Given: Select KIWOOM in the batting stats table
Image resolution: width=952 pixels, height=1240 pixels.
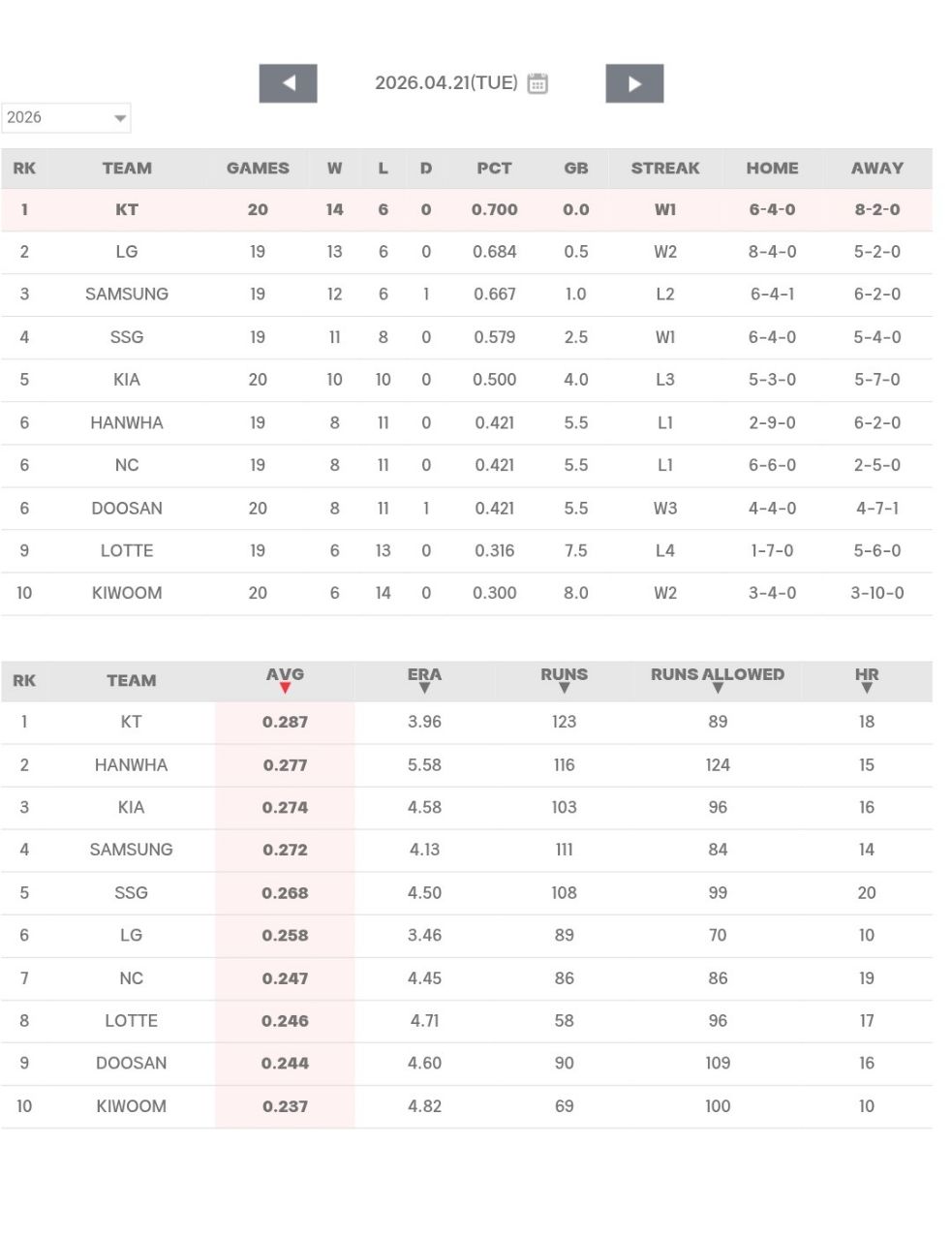Looking at the screenshot, I should coord(131,1106).
